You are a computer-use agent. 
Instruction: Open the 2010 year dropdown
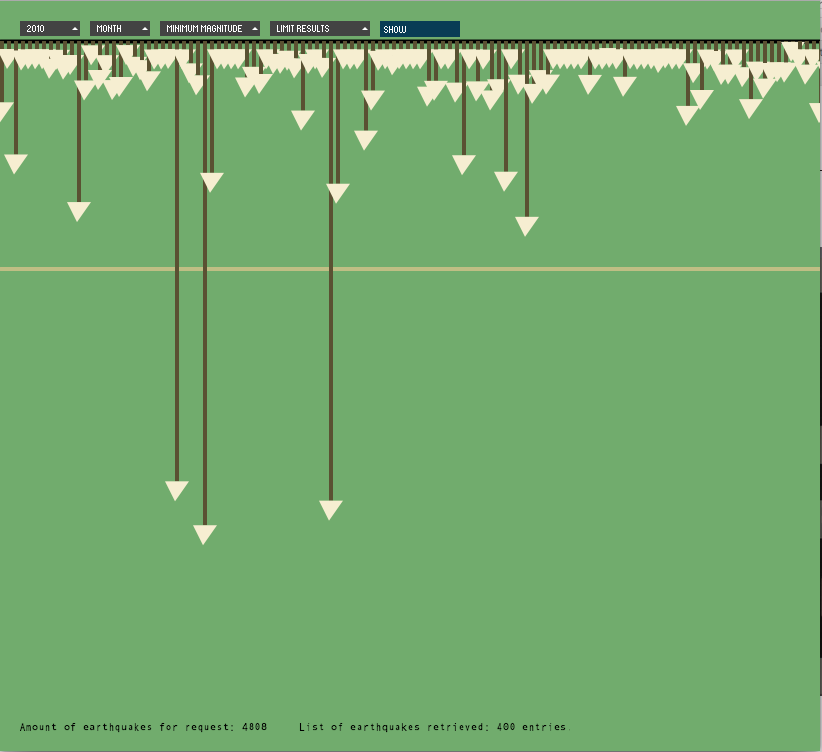[50, 29]
